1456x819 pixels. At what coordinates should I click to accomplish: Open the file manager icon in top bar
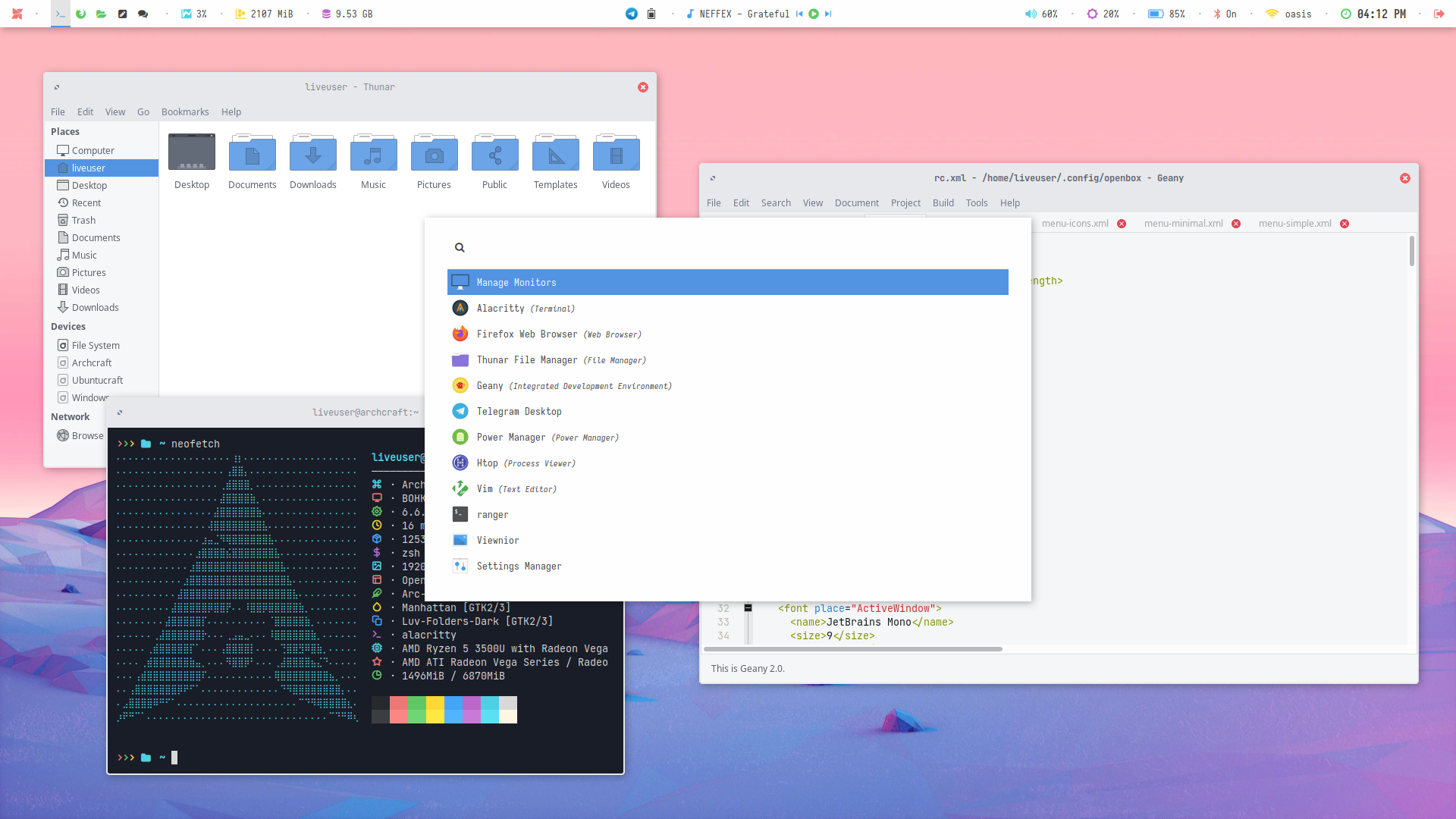[x=101, y=14]
